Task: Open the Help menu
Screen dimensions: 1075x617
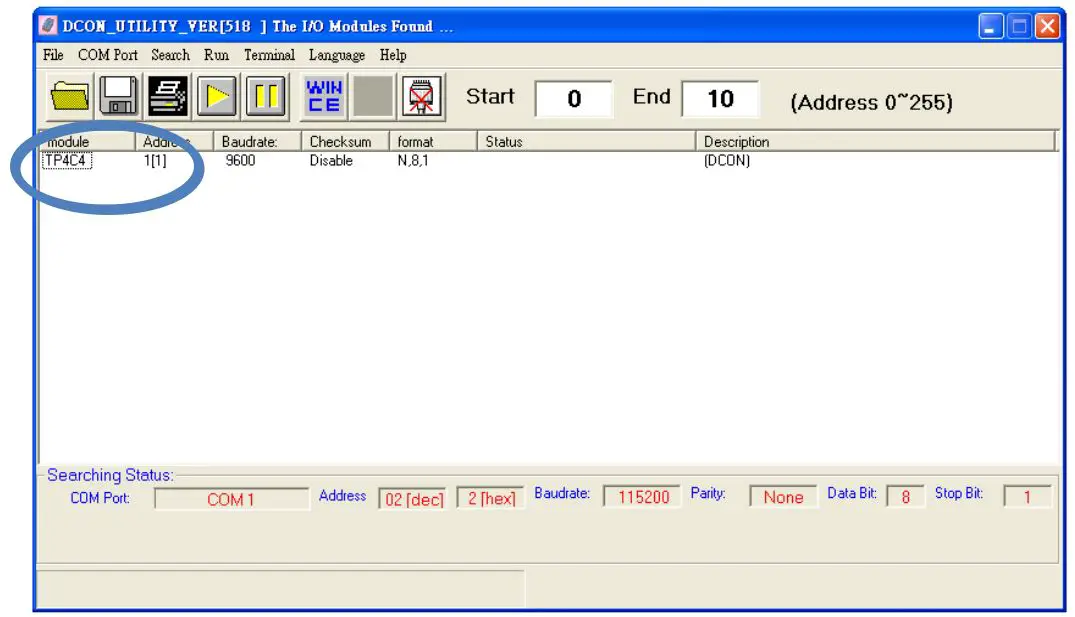Action: click(x=391, y=55)
